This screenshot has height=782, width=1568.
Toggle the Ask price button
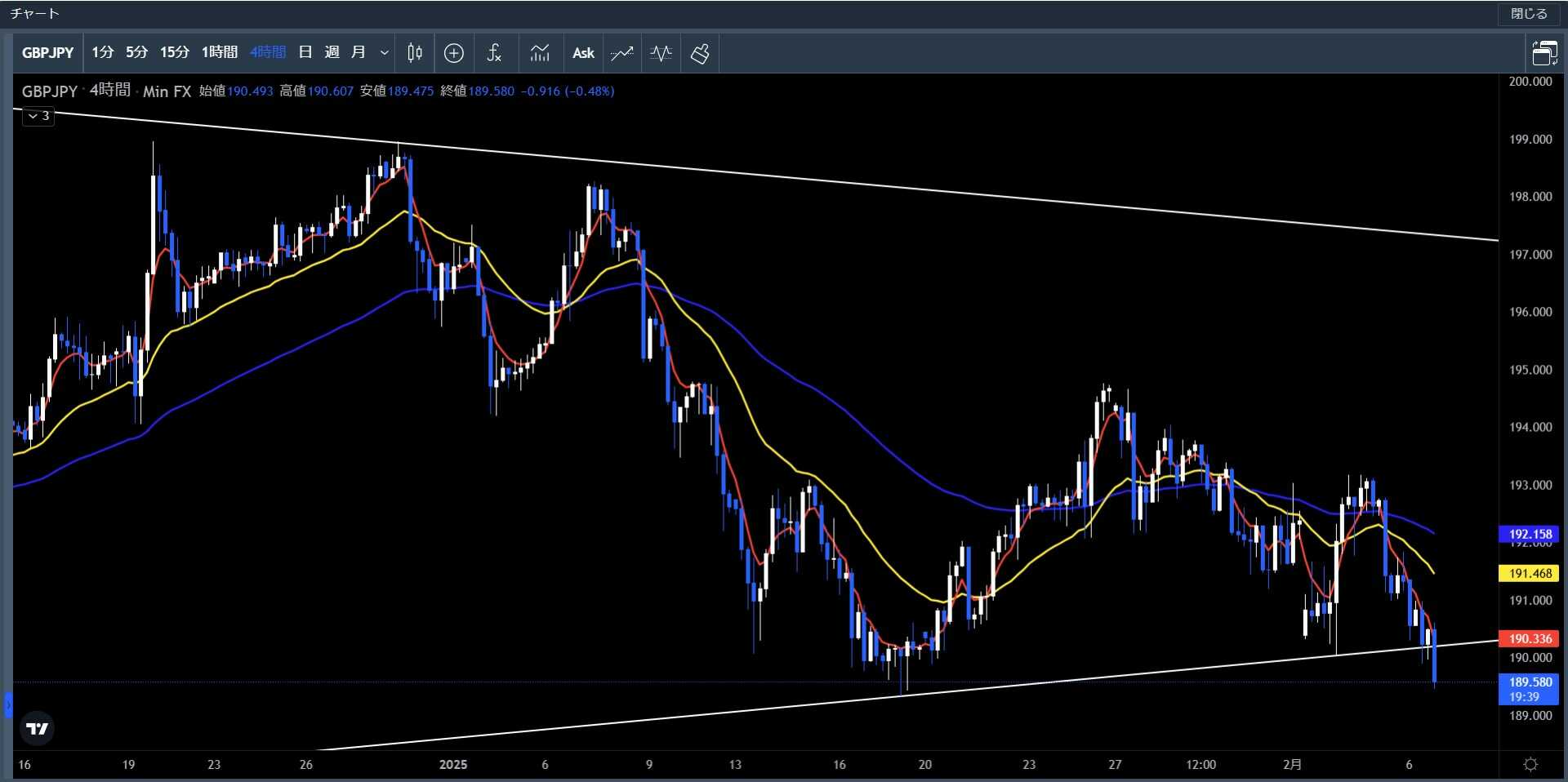point(583,53)
